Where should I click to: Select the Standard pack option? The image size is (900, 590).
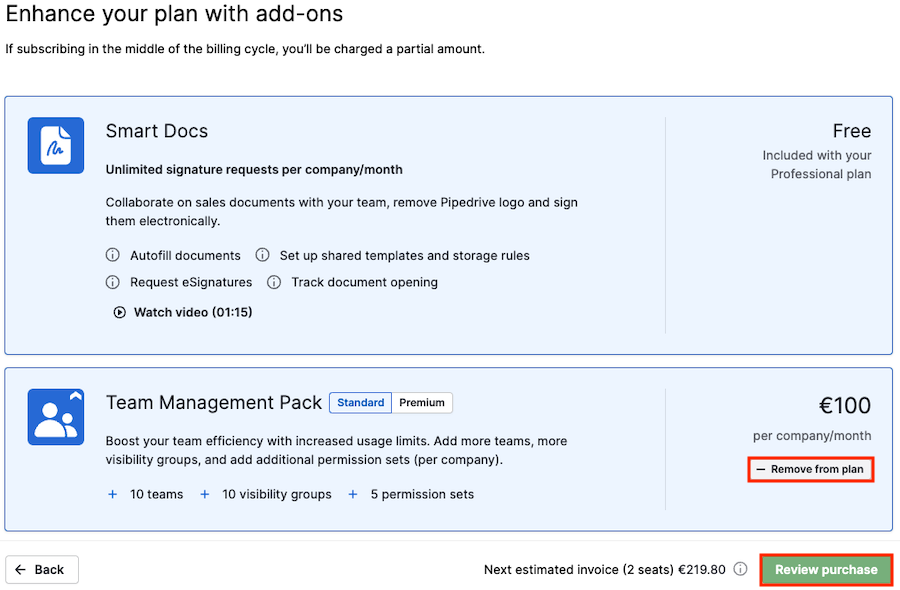pyautogui.click(x=360, y=403)
